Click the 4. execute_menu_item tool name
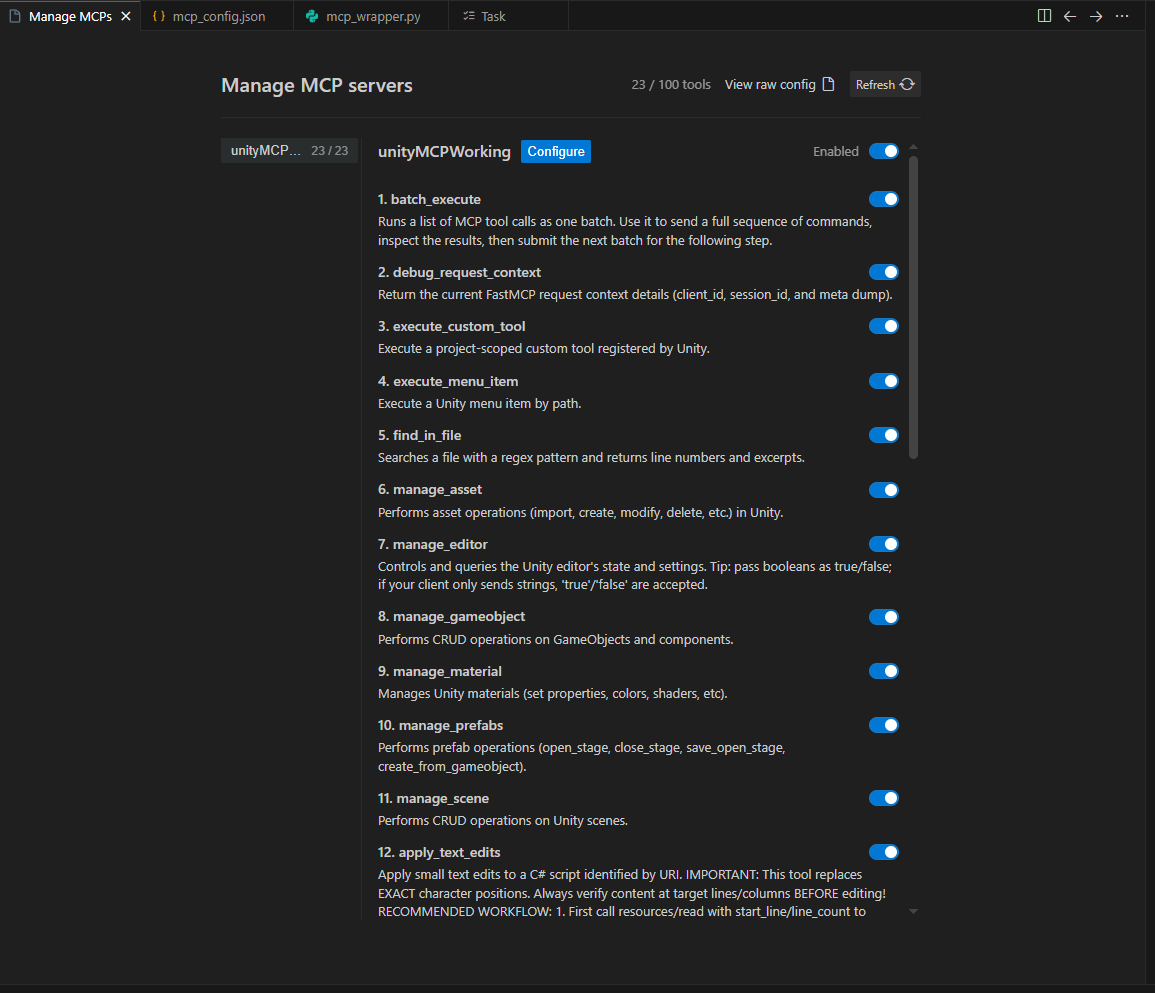The width and height of the screenshot is (1155, 993). pos(448,382)
